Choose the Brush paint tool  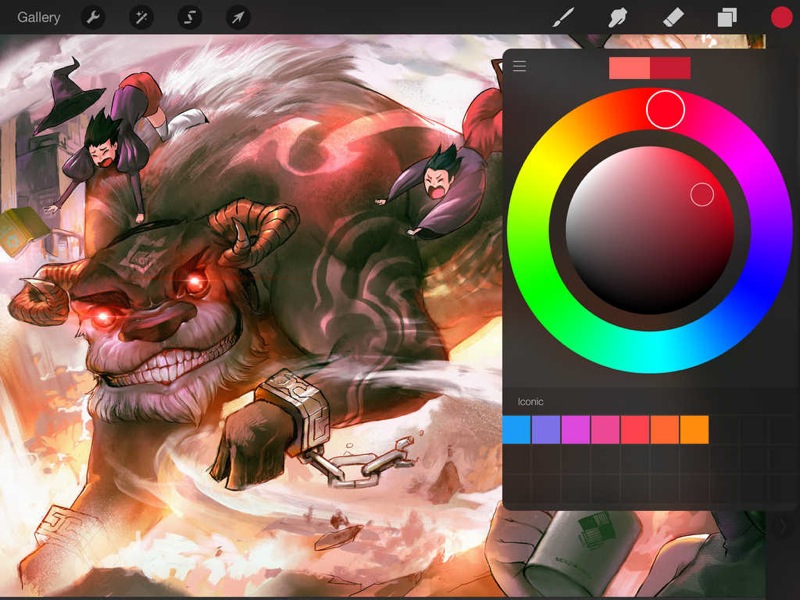point(564,17)
